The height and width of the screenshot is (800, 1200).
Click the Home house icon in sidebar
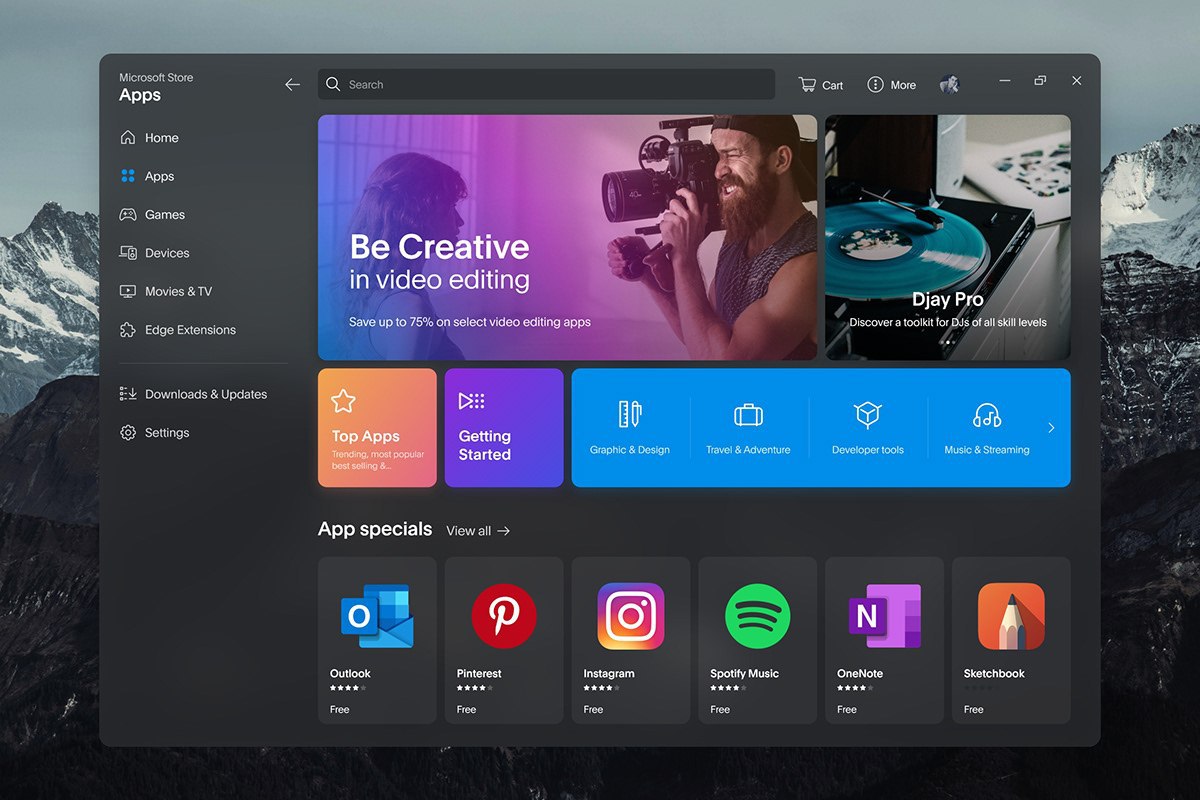click(128, 138)
